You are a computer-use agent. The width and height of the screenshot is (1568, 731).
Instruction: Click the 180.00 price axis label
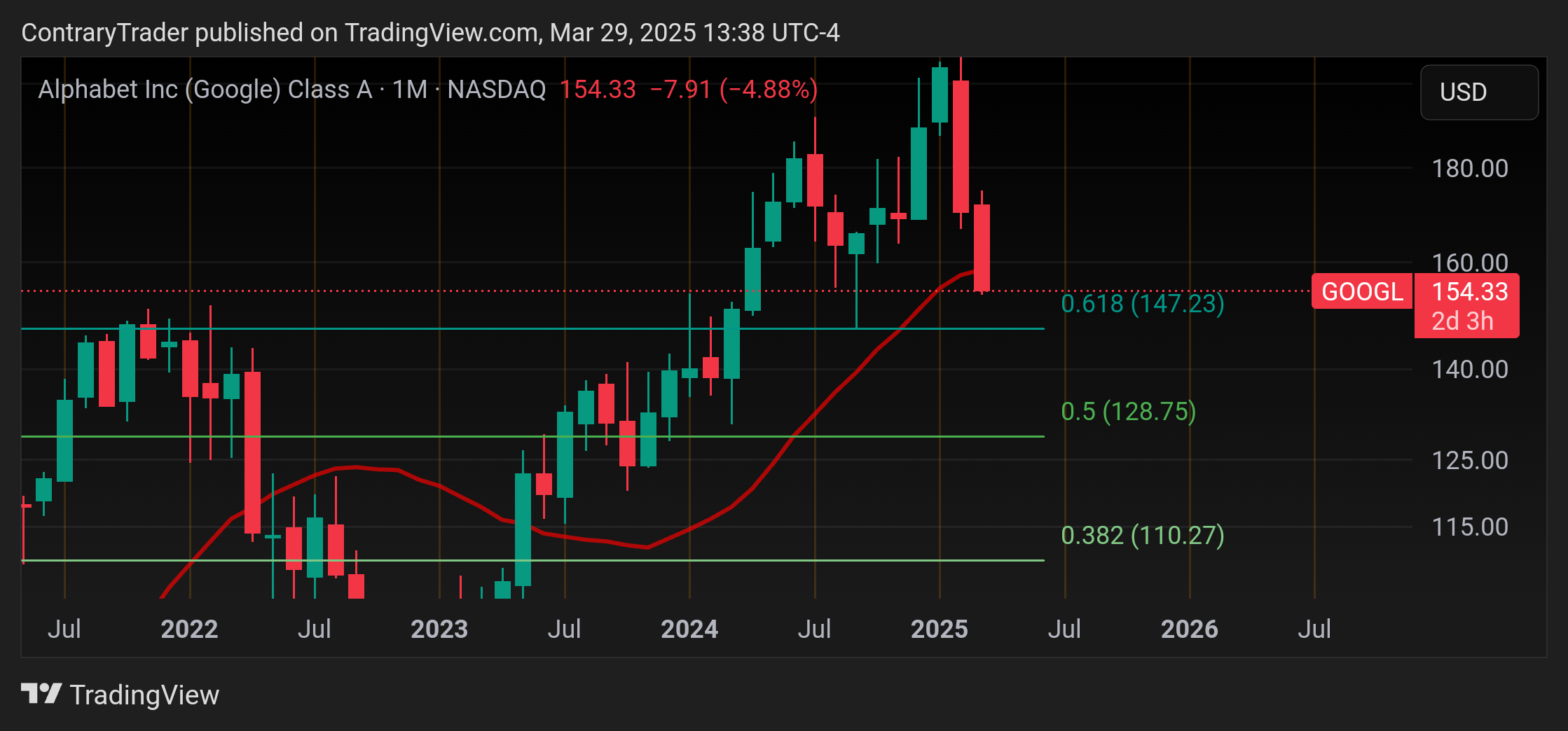(x=1469, y=169)
